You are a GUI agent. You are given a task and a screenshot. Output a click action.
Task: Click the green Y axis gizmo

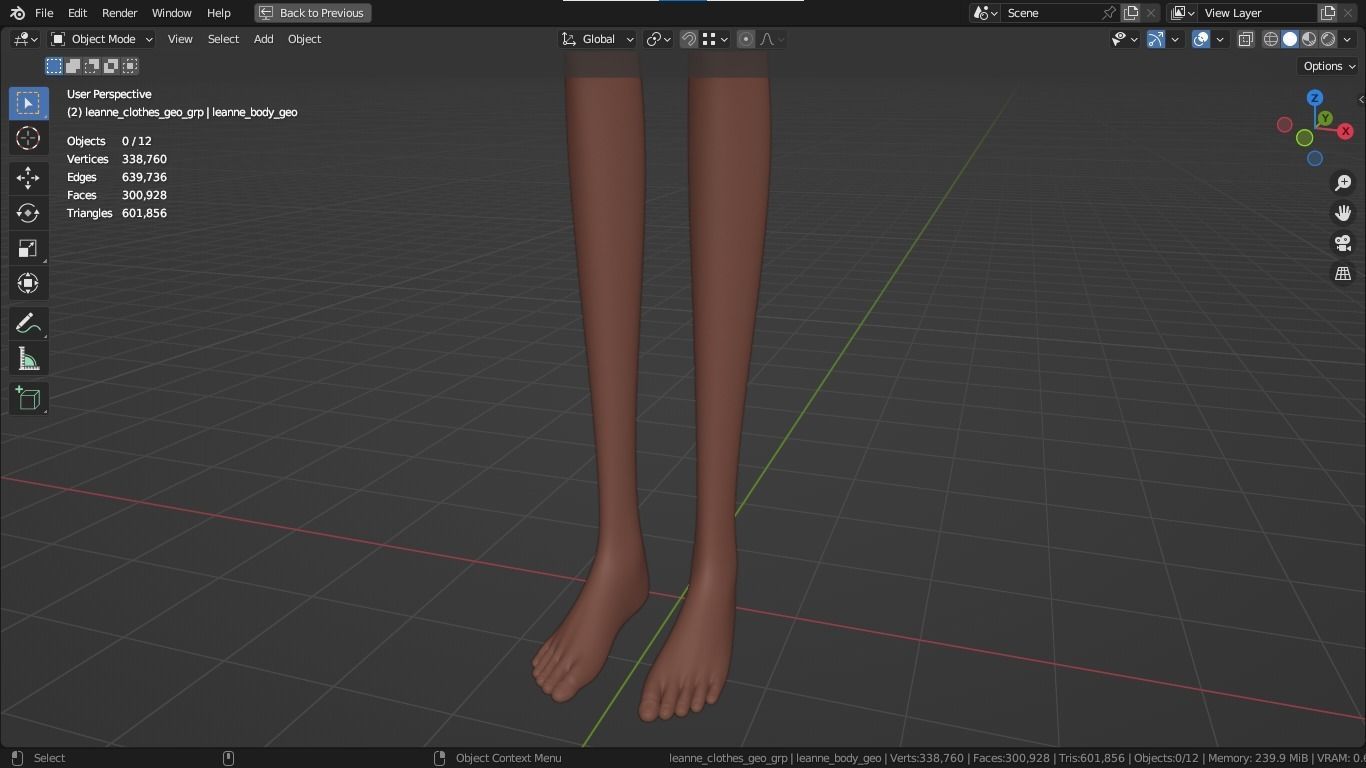(x=1325, y=118)
